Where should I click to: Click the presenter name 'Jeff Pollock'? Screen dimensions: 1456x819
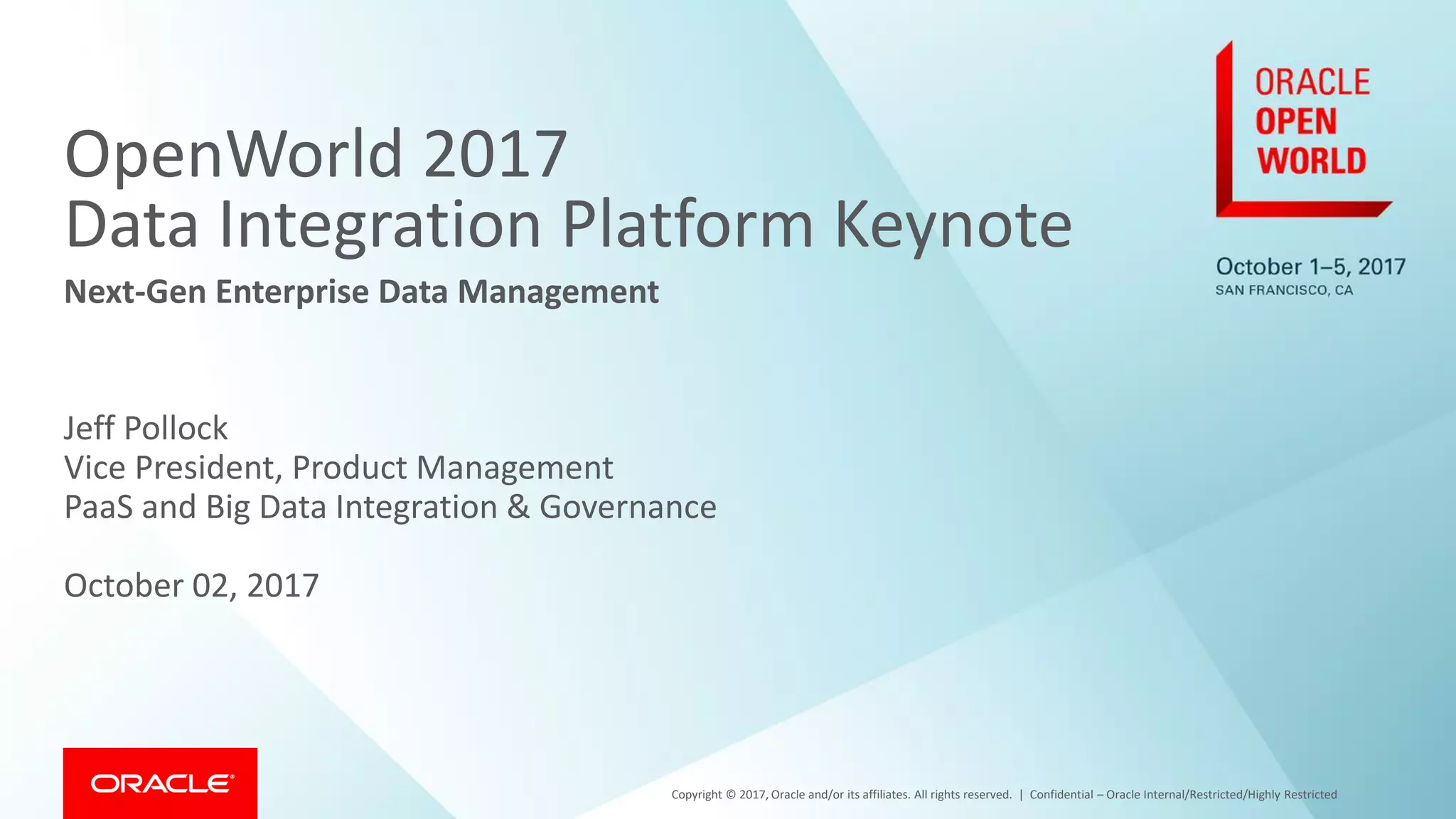coord(146,428)
